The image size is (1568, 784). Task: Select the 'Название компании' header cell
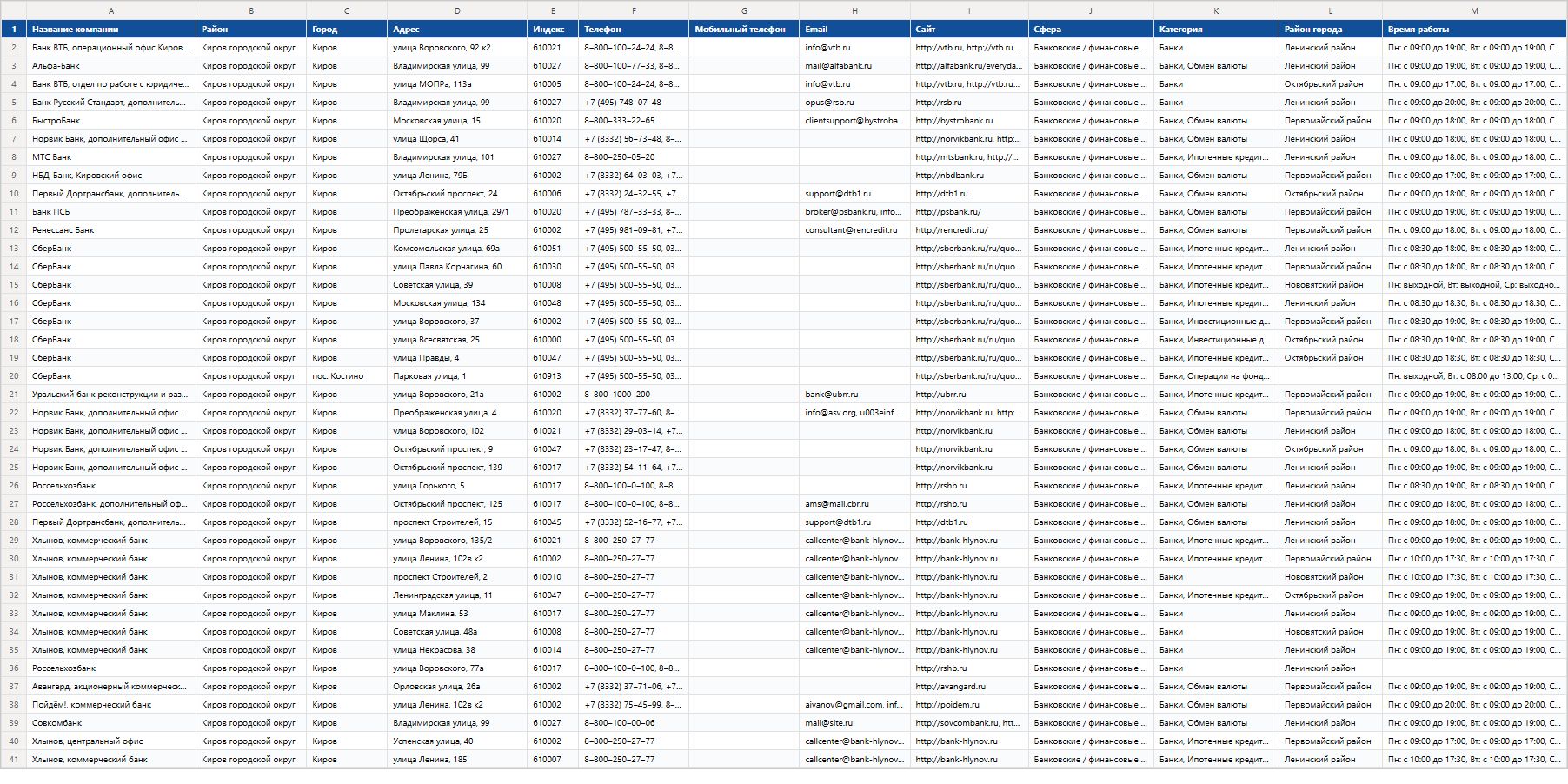111,29
